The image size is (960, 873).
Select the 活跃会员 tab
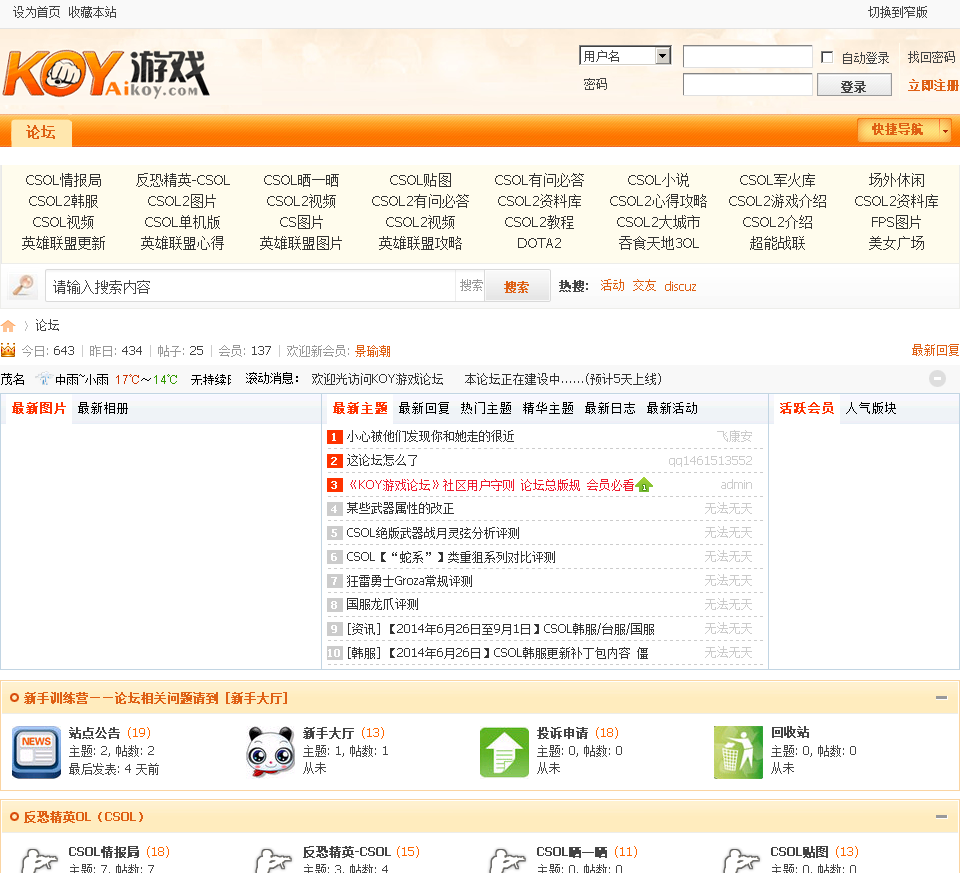click(x=806, y=408)
